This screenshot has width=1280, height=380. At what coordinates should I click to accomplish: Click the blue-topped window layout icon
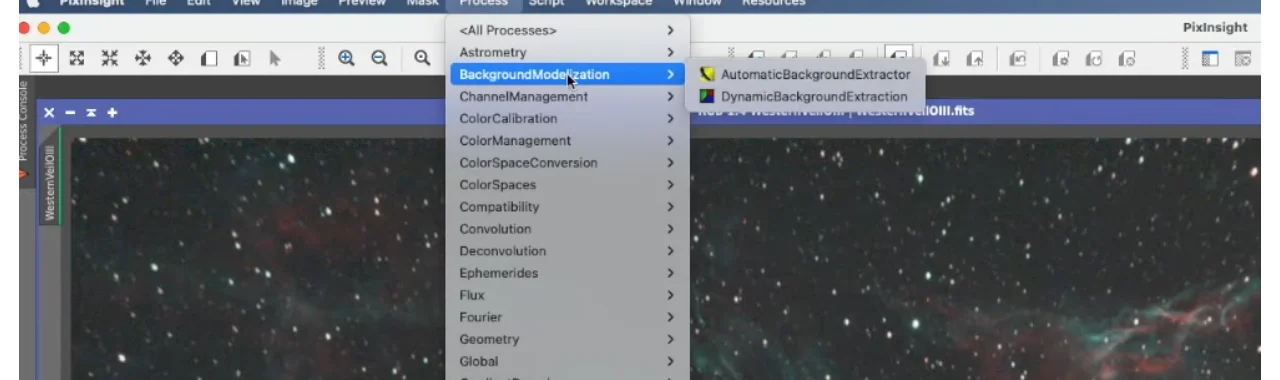click(x=1210, y=59)
